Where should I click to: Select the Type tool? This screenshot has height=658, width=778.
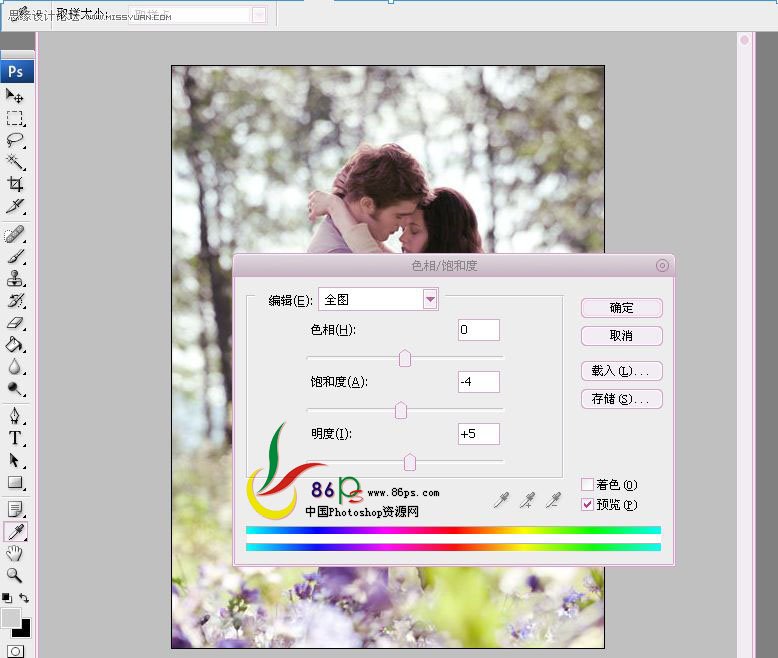click(14, 438)
